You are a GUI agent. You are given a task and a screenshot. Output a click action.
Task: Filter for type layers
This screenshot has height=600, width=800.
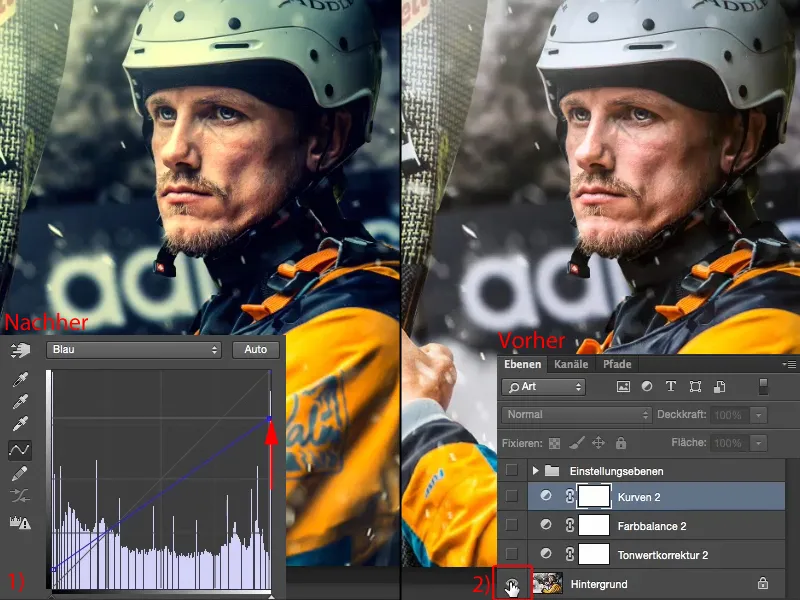pos(671,386)
